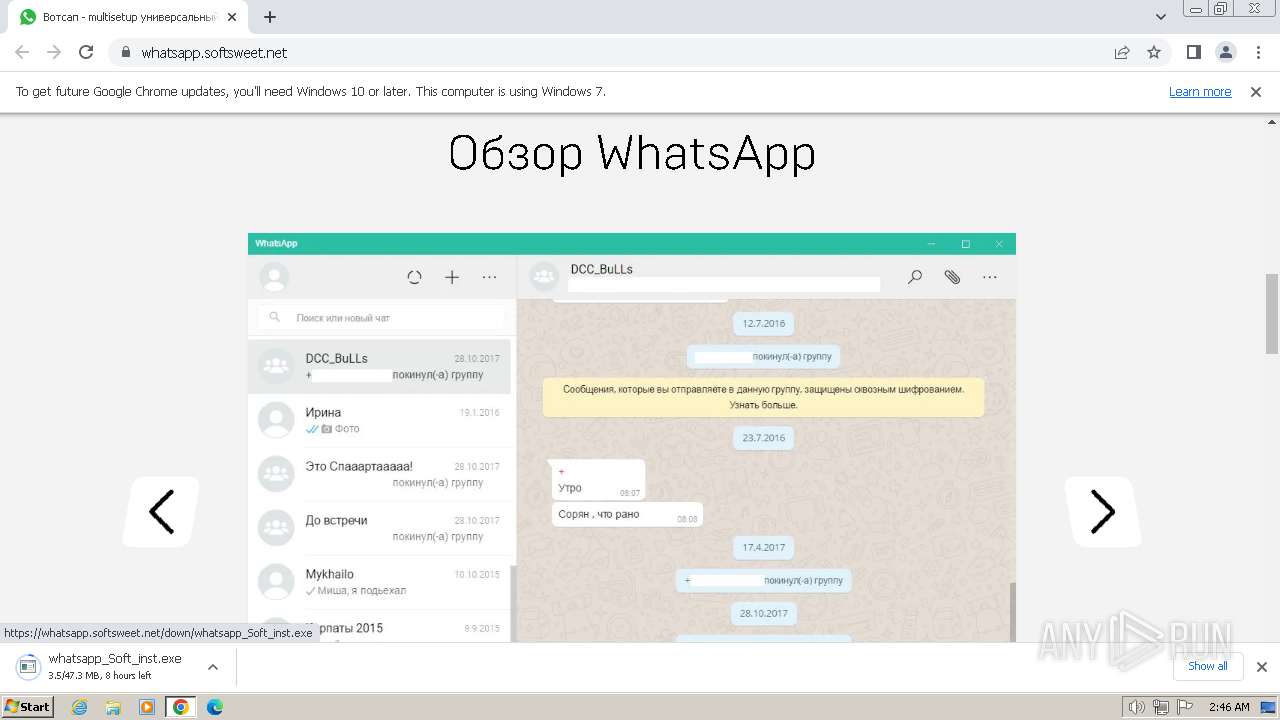Open the Chrome side panel
This screenshot has width=1280, height=720.
[1193, 52]
